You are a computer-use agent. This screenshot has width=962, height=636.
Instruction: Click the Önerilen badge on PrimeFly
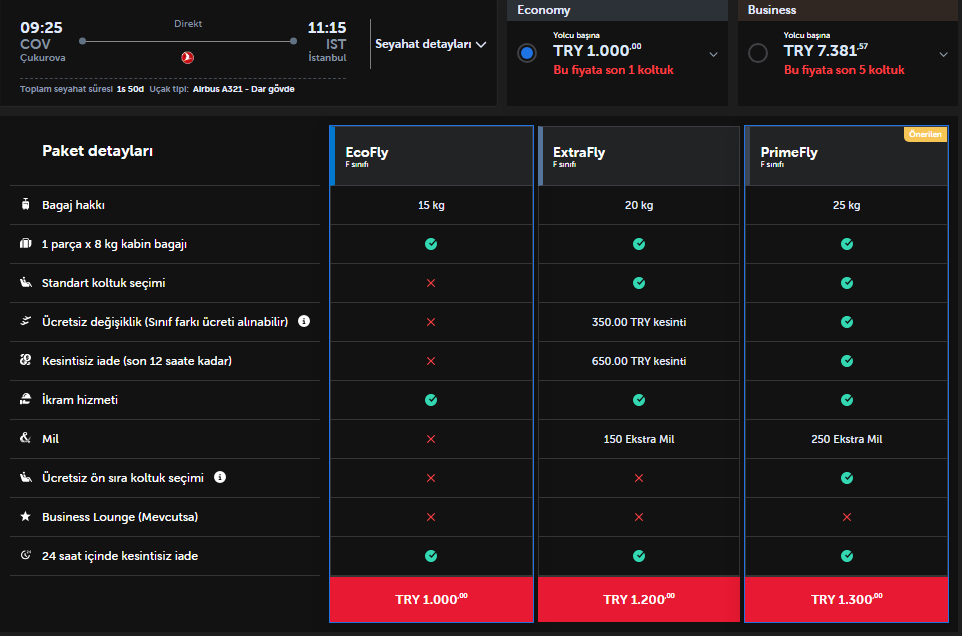925,134
